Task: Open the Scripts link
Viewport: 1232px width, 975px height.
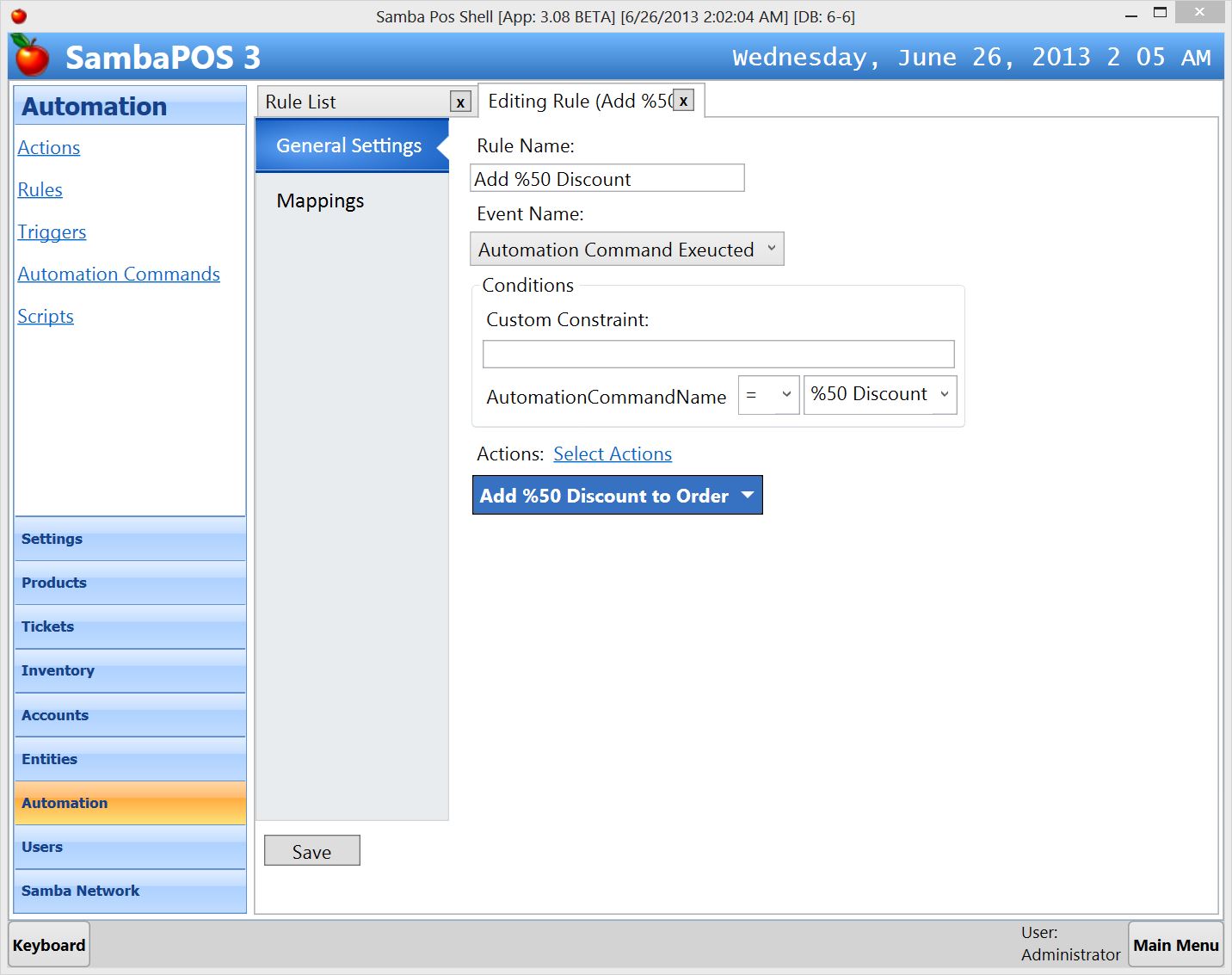Action: pos(46,316)
